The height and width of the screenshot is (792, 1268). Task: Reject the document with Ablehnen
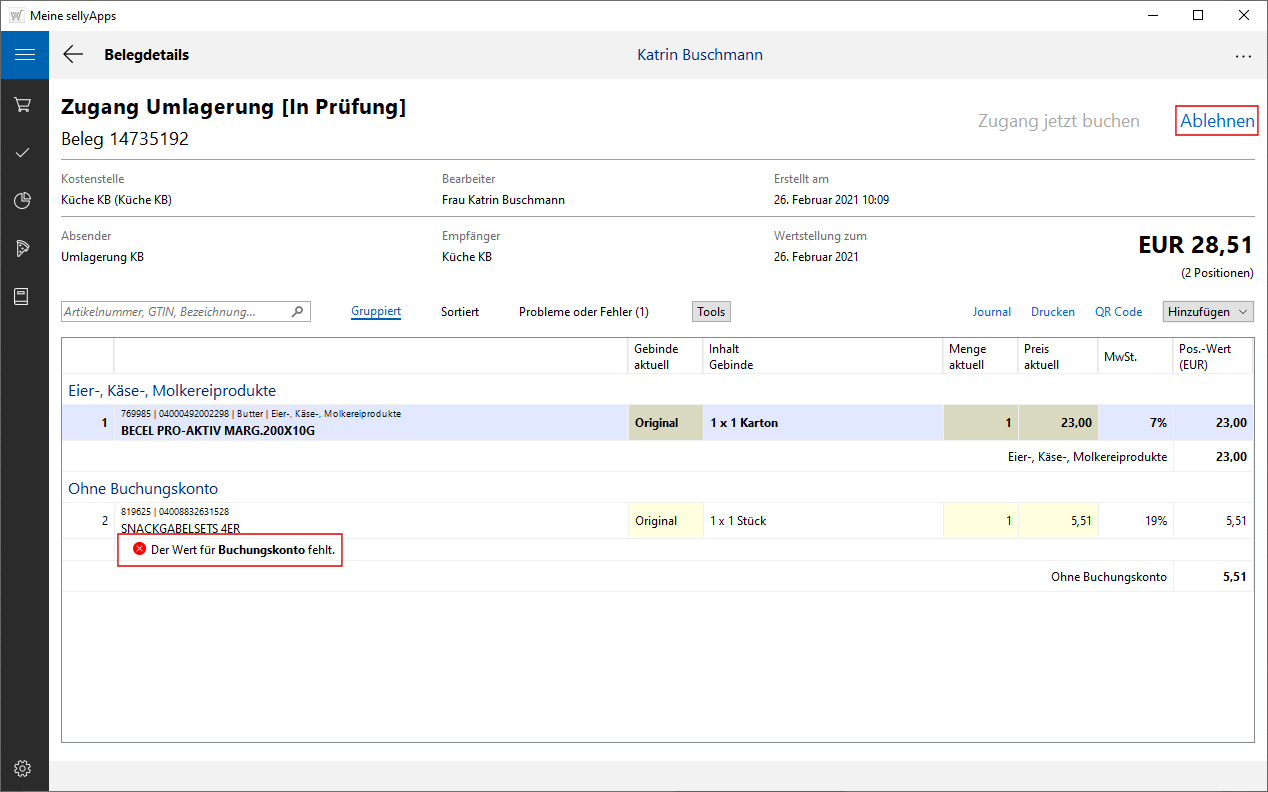[1217, 121]
